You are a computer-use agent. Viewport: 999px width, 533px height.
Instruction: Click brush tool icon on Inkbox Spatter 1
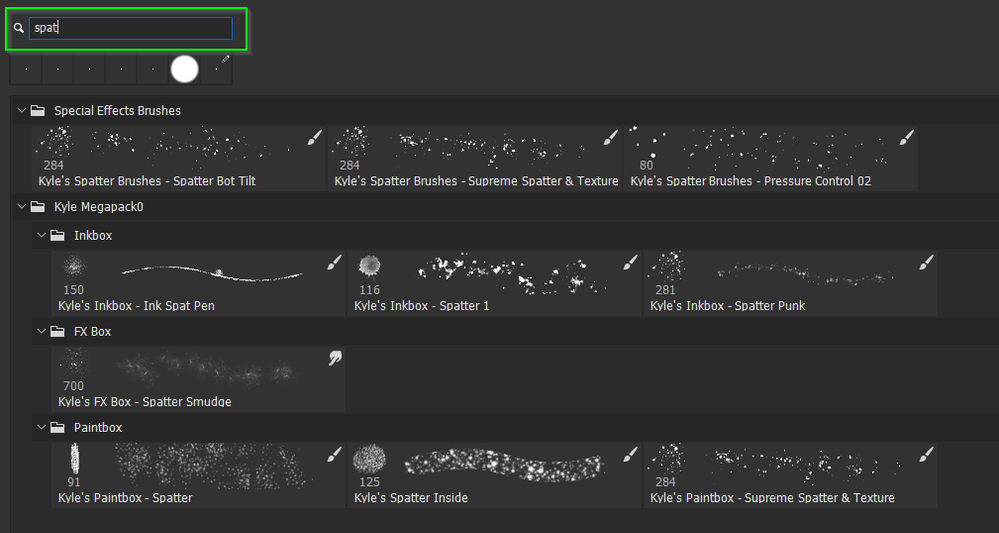pos(630,262)
